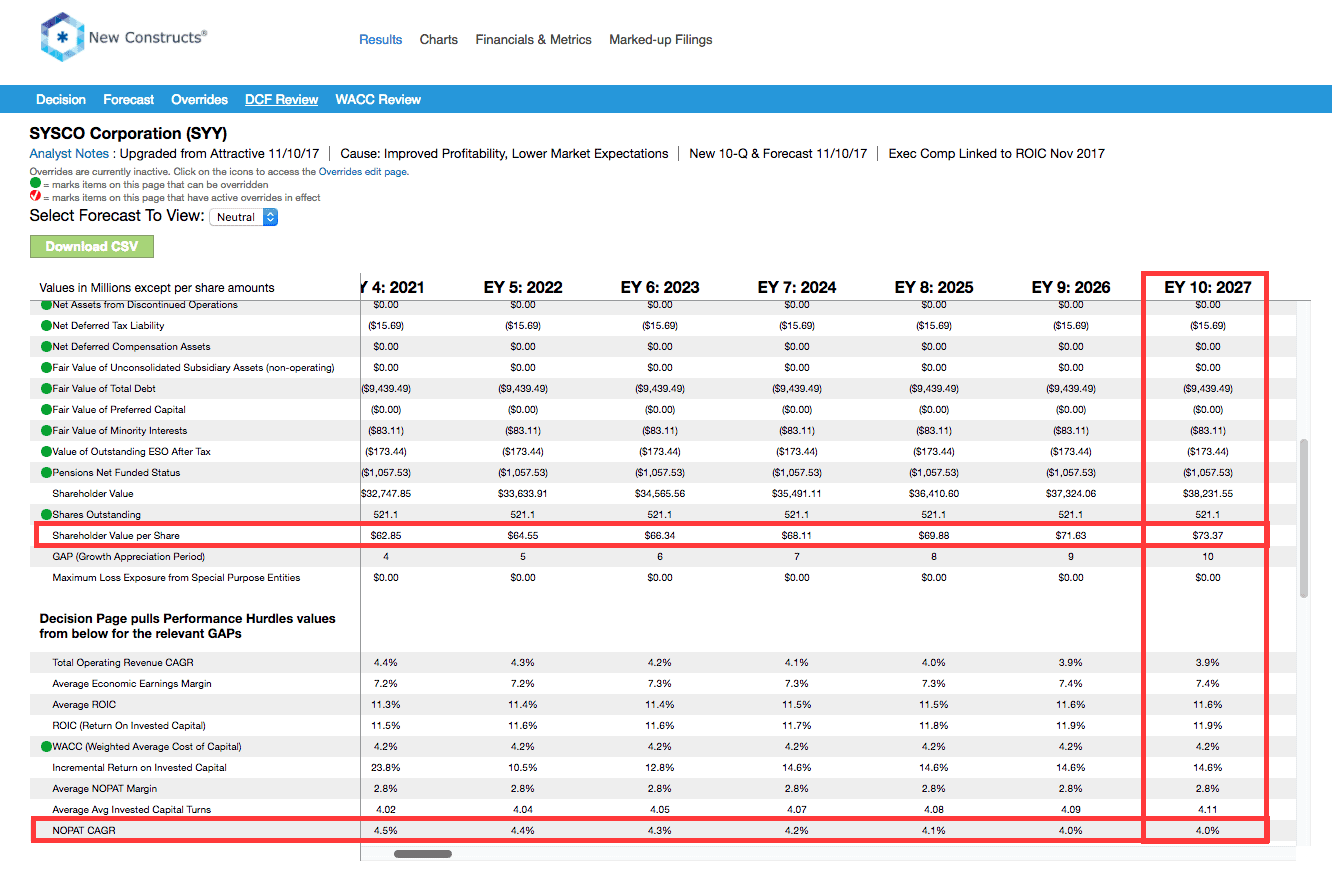Viewport: 1332px width, 877px height.
Task: Click green override icon for Net Deferred Compensation Assets
Action: [46, 347]
